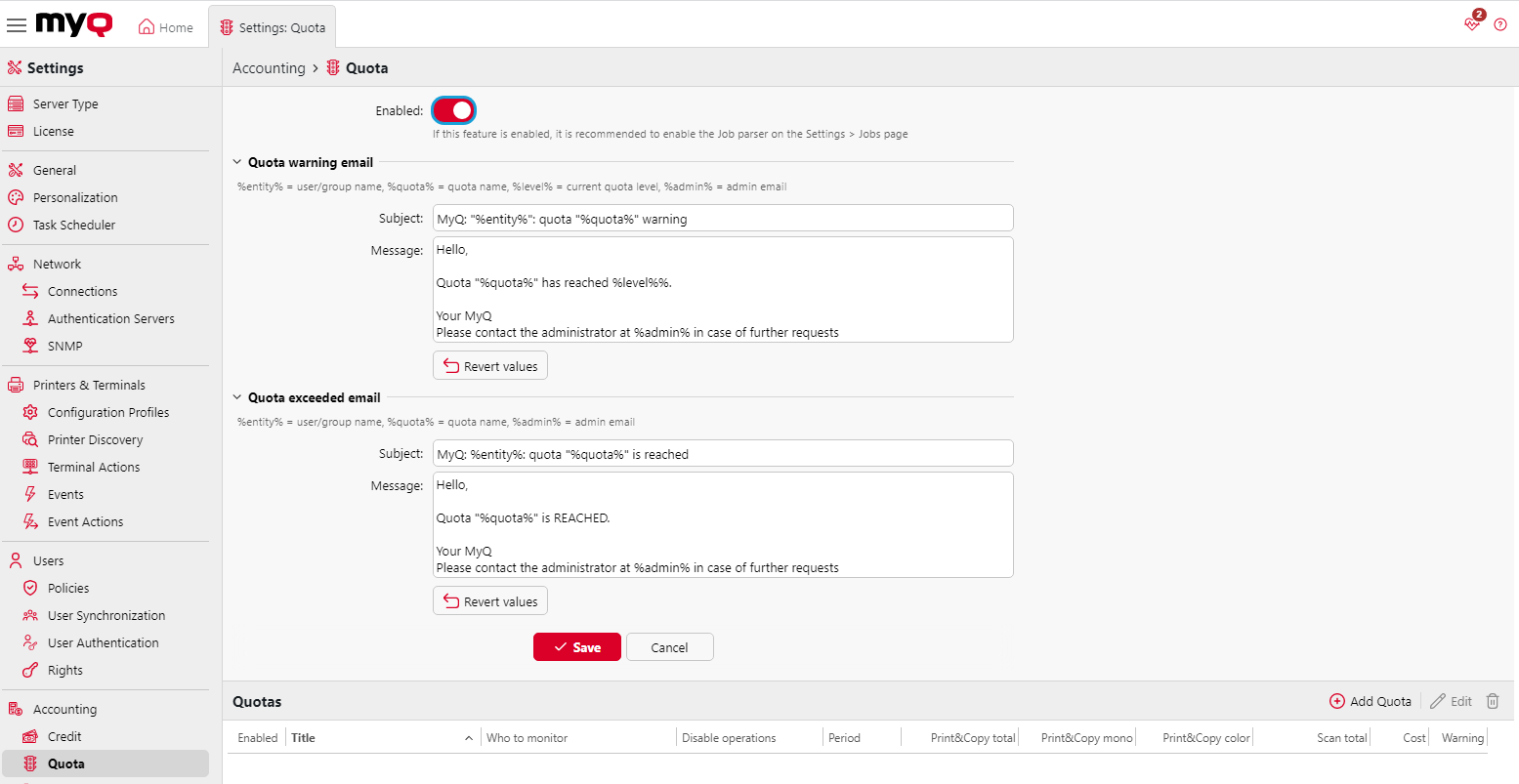This screenshot has width=1519, height=784.
Task: Open the User Synchronization settings
Action: pos(107,615)
